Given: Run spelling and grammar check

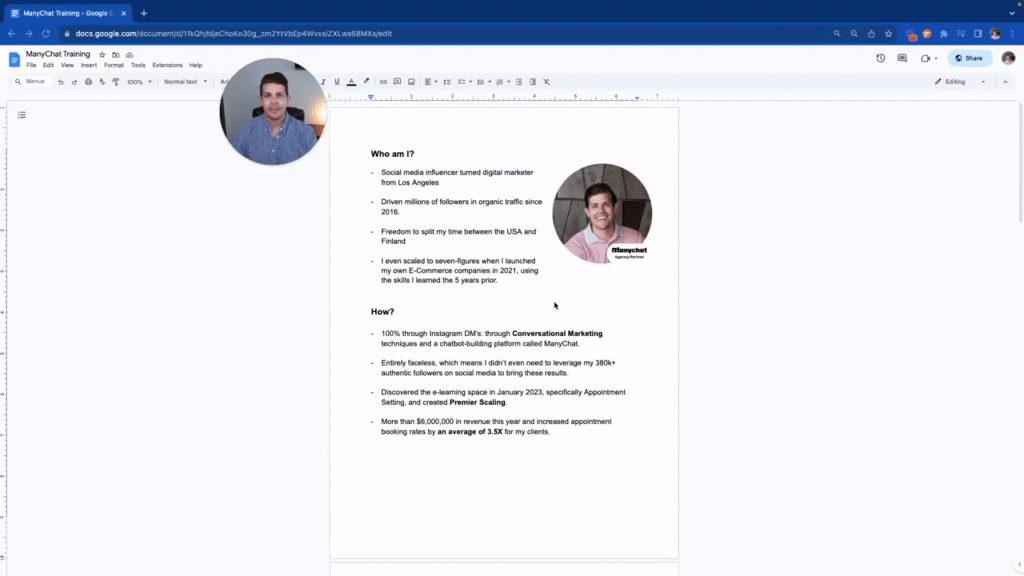Looking at the screenshot, I should 102,82.
